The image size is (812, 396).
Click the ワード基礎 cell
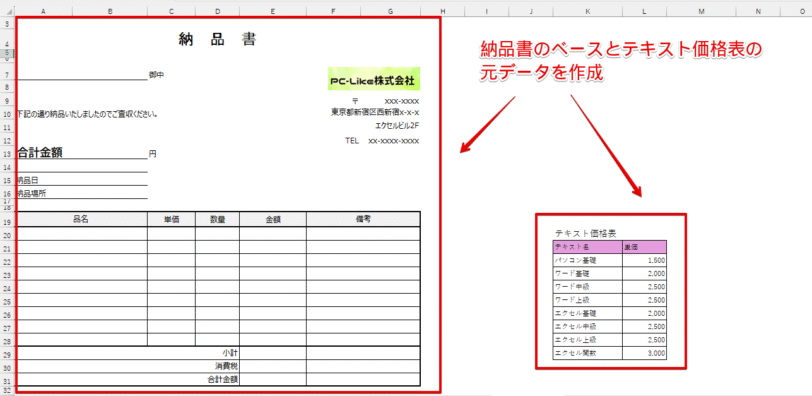point(587,273)
